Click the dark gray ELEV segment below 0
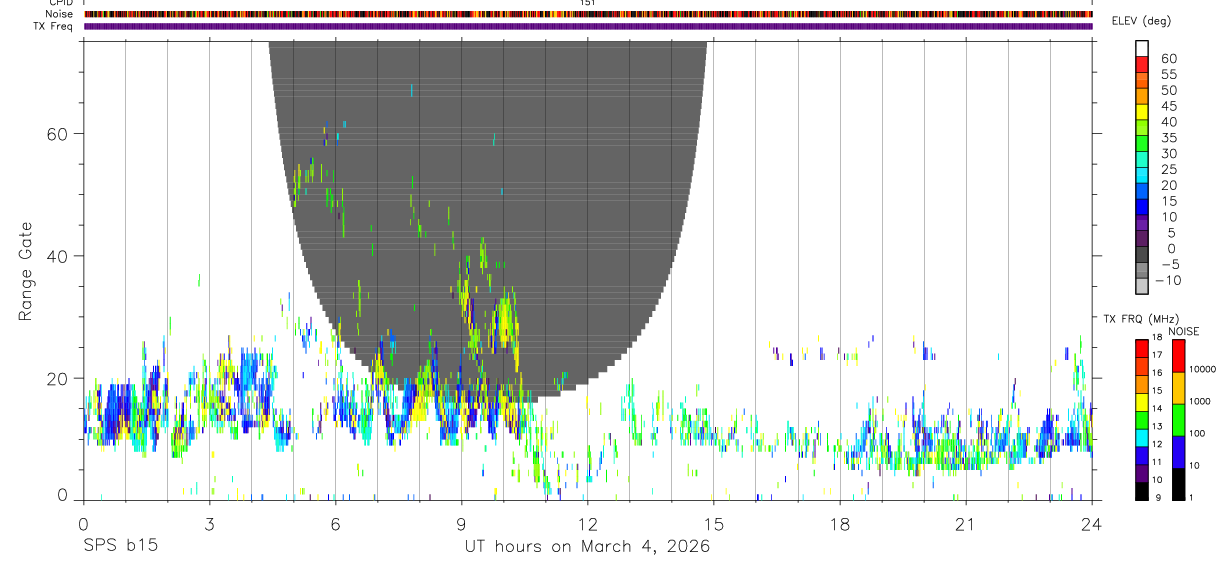The height and width of the screenshot is (567, 1228). pos(1142,254)
